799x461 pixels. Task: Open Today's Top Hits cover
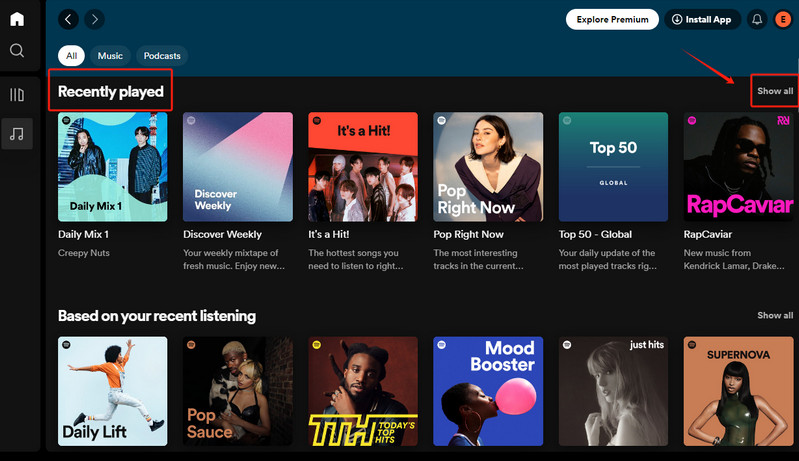click(363, 391)
